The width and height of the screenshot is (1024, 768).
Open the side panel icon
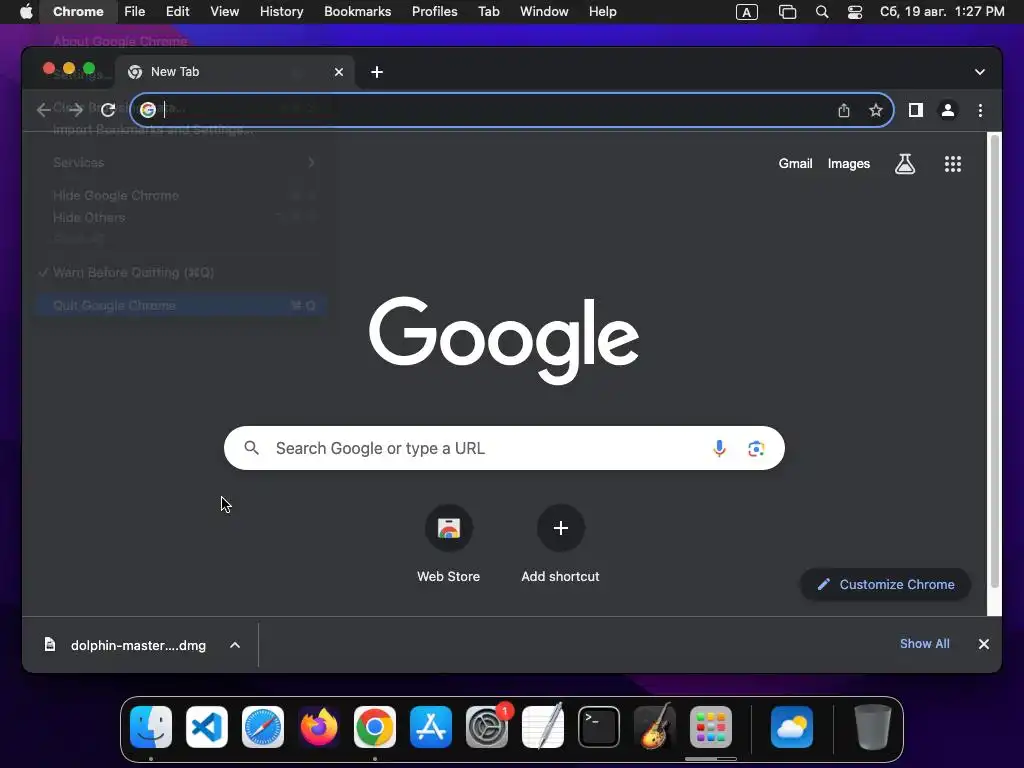[x=916, y=110]
